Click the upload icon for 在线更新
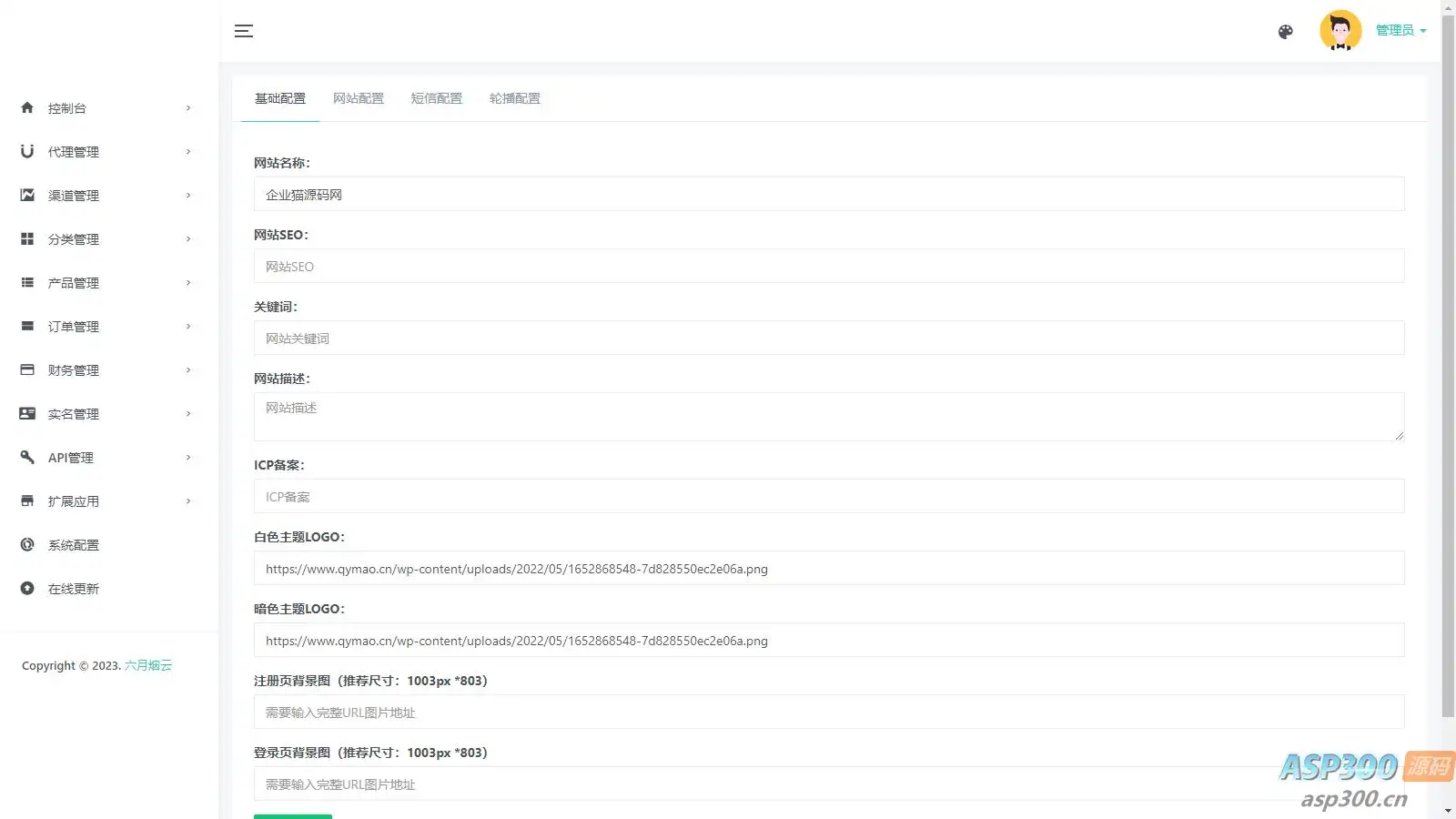This screenshot has width=1456, height=819. pos(27,588)
